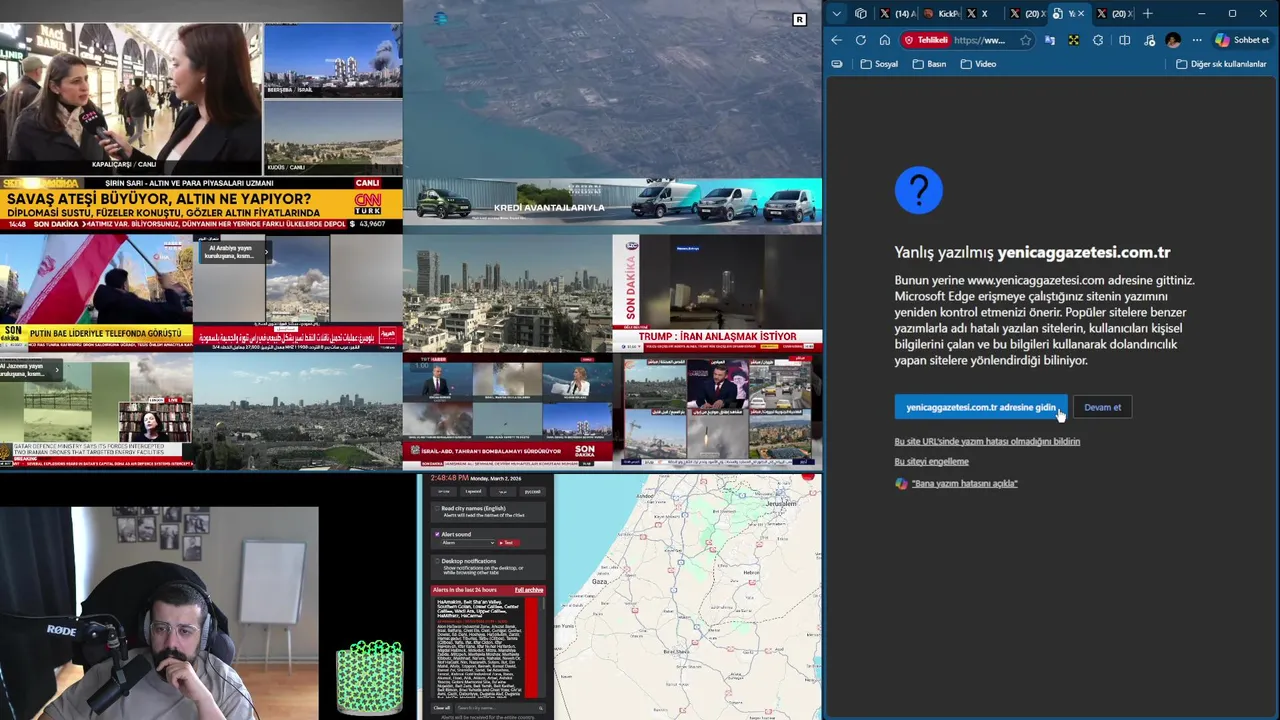The width and height of the screenshot is (1280, 720).
Task: Enable "Read city names (English)" checkbox
Action: point(437,509)
